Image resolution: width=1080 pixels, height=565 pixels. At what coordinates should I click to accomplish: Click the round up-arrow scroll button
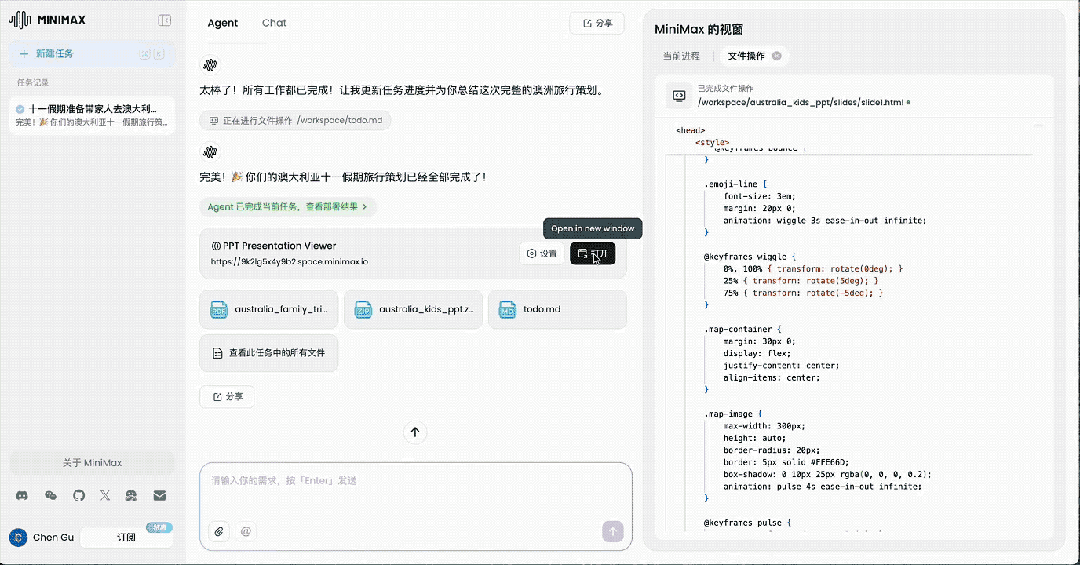[x=415, y=433]
